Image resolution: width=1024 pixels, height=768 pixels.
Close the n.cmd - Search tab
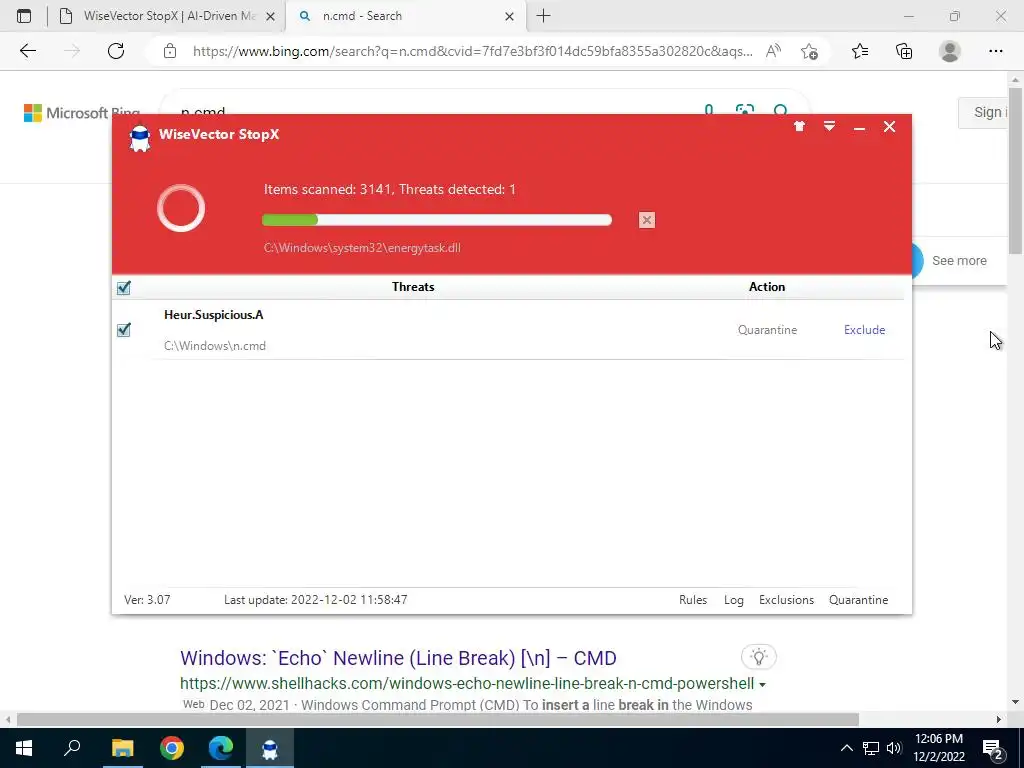pos(509,17)
